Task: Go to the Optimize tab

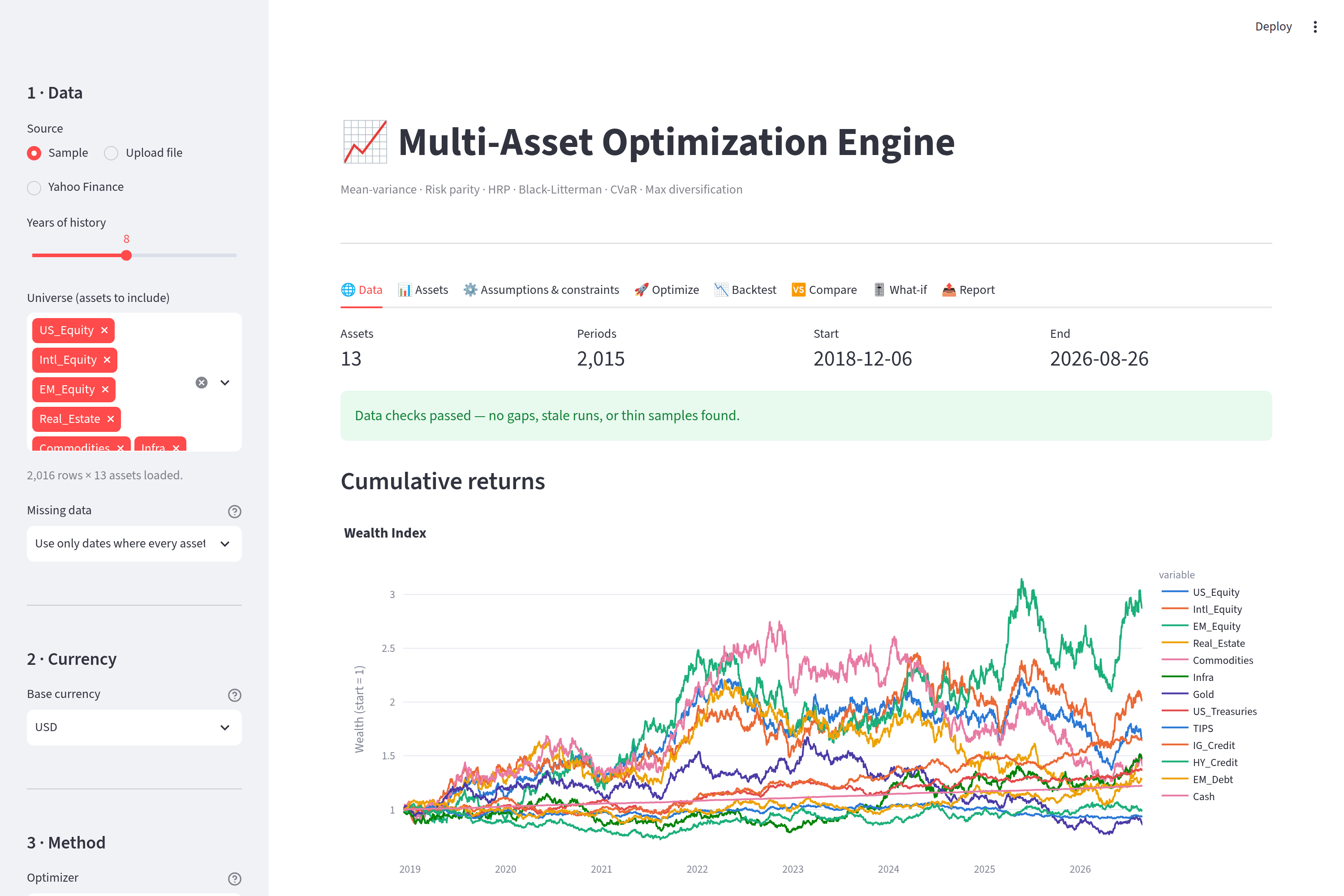Action: pyautogui.click(x=666, y=290)
